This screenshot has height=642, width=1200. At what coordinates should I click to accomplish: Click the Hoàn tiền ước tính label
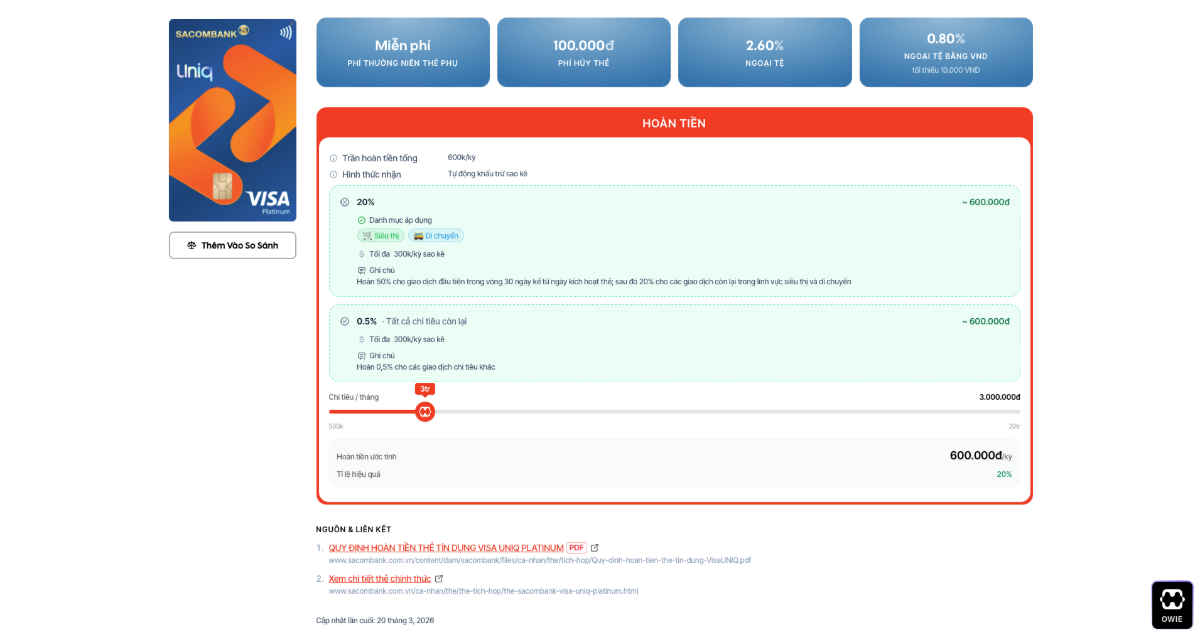[x=366, y=456]
